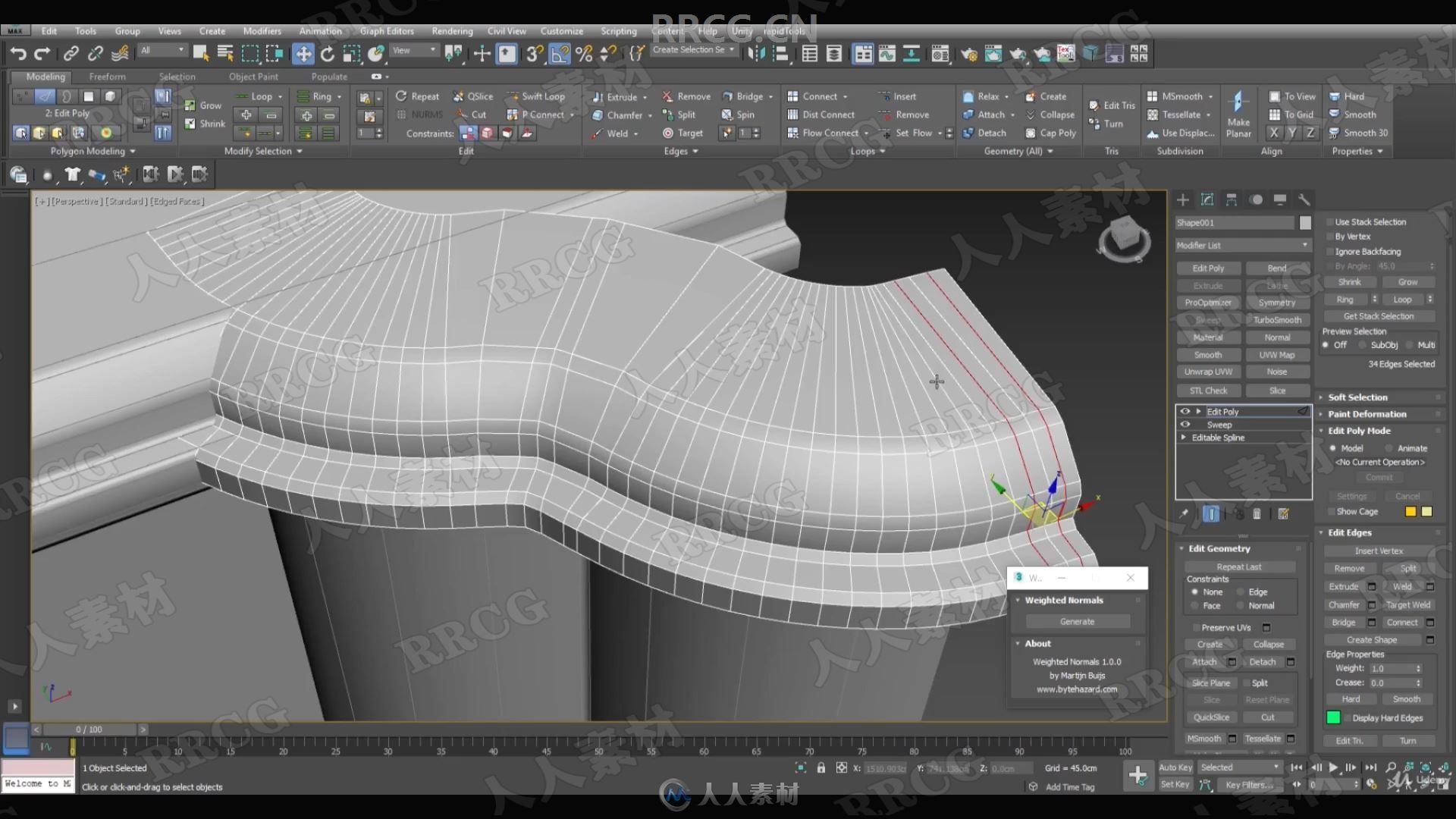Select the Scripting menu item

coord(618,31)
